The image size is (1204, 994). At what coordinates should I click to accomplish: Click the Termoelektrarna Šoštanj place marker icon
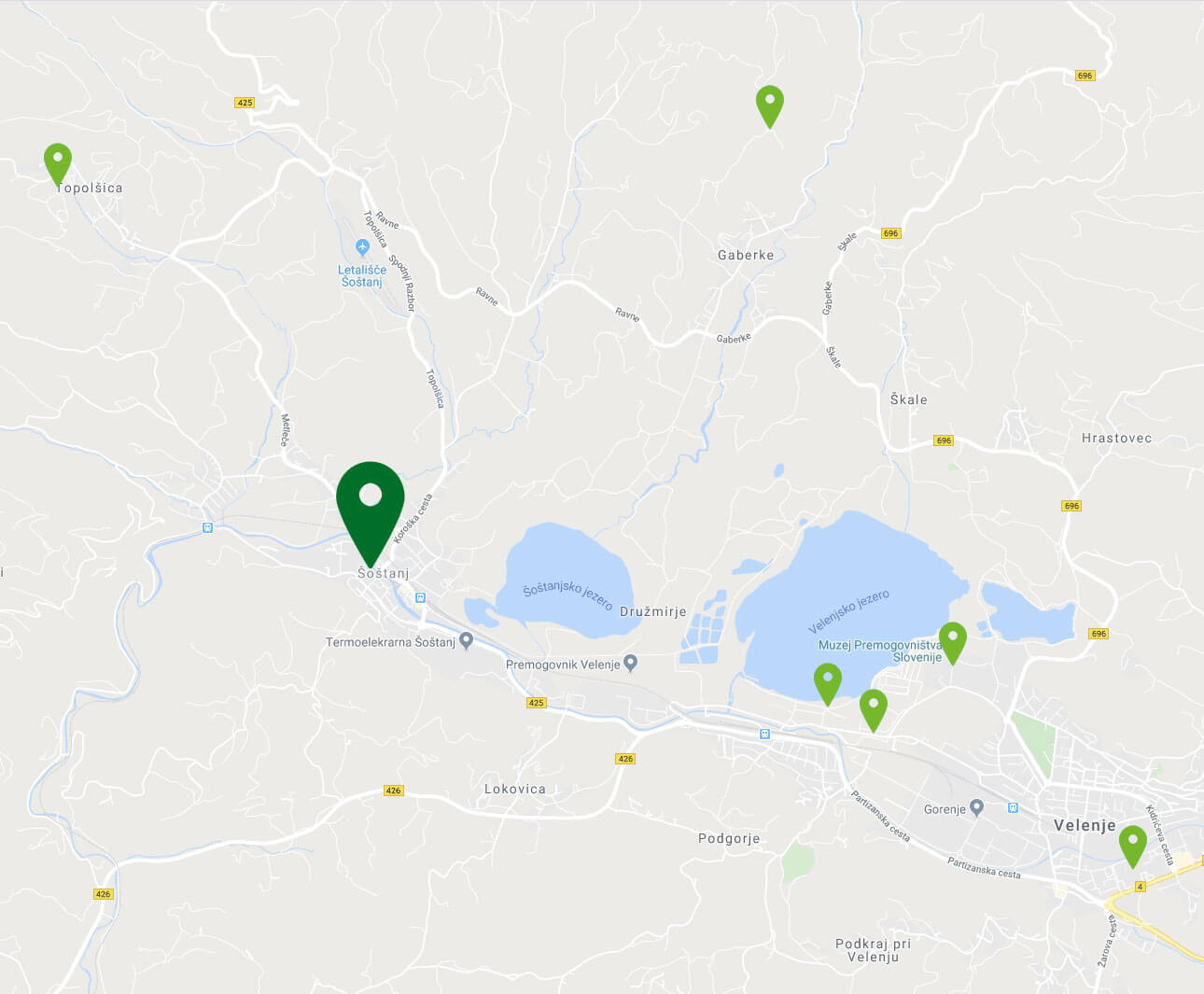[x=467, y=641]
